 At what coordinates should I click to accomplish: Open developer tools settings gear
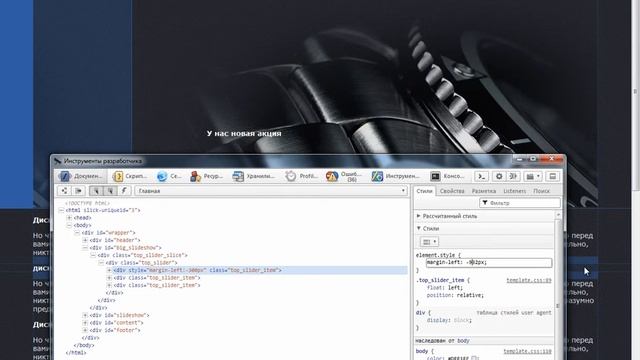point(499,176)
